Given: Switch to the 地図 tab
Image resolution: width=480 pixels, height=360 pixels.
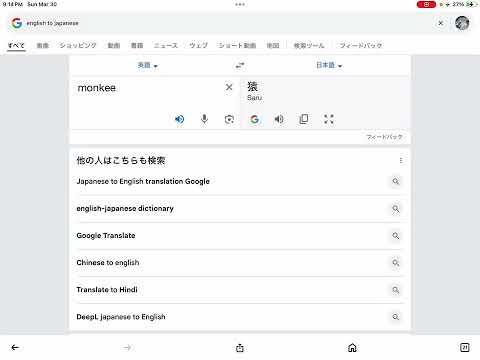Looking at the screenshot, I should click(x=273, y=45).
